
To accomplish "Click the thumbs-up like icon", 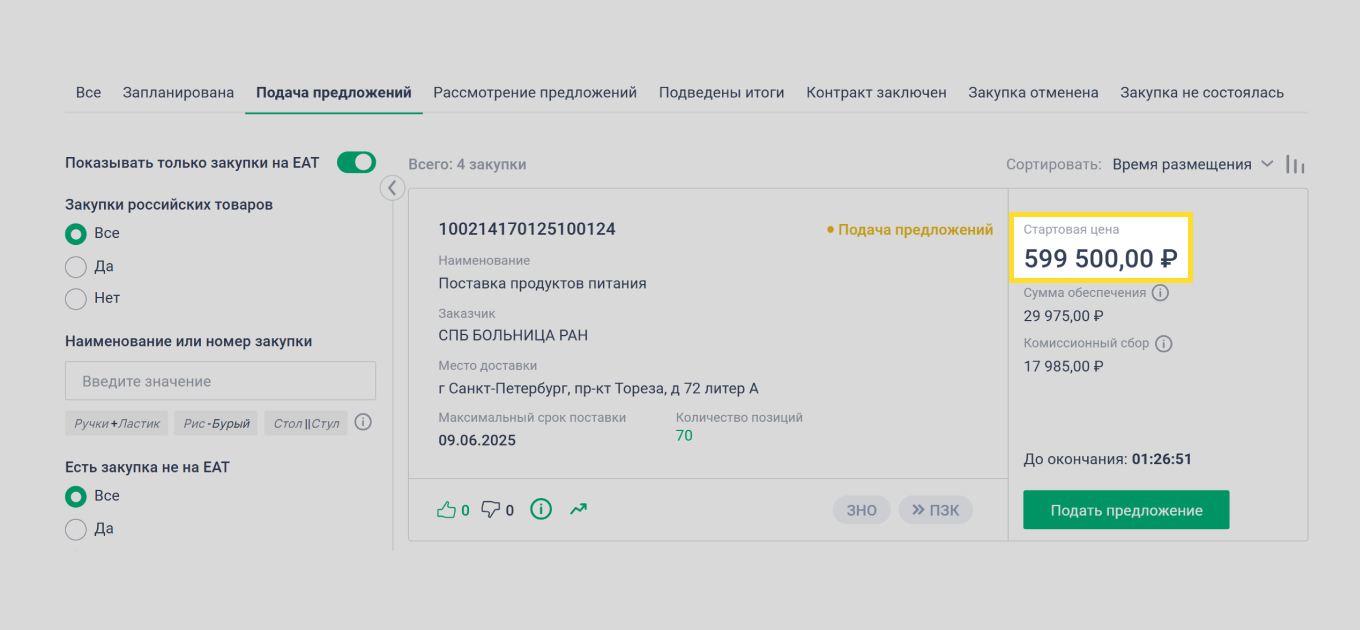I will click(x=446, y=510).
